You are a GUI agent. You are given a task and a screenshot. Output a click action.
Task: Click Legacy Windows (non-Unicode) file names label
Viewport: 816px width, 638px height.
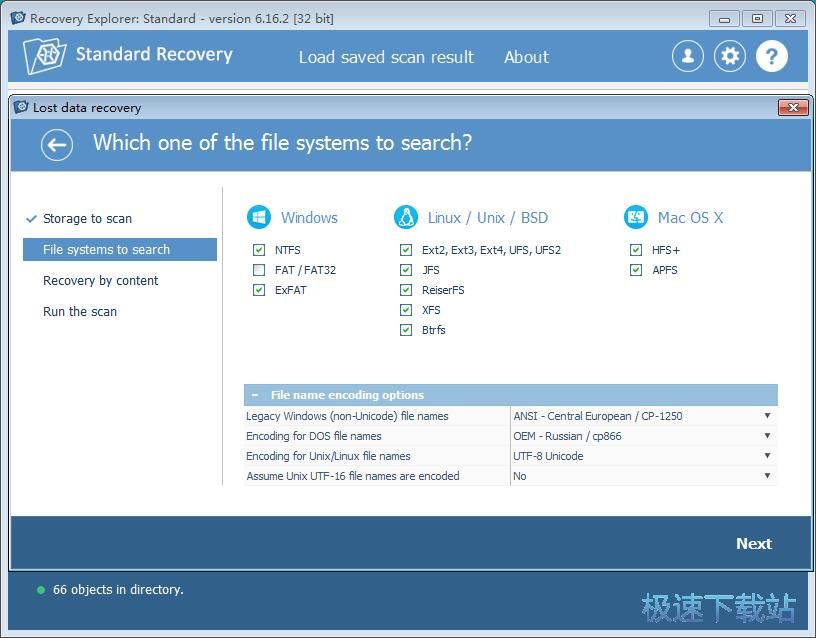point(347,416)
